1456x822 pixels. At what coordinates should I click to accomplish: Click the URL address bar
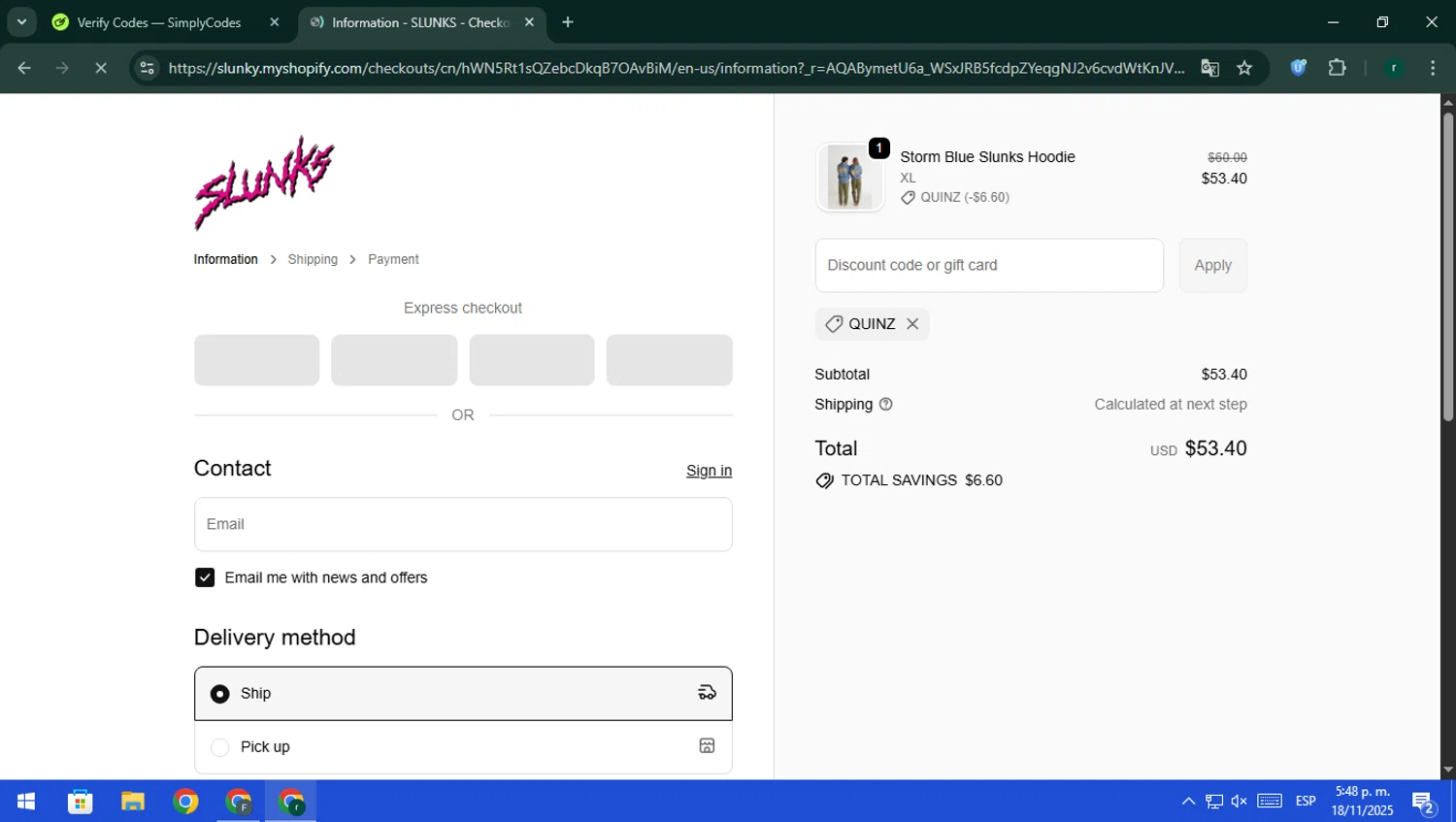coord(676,68)
